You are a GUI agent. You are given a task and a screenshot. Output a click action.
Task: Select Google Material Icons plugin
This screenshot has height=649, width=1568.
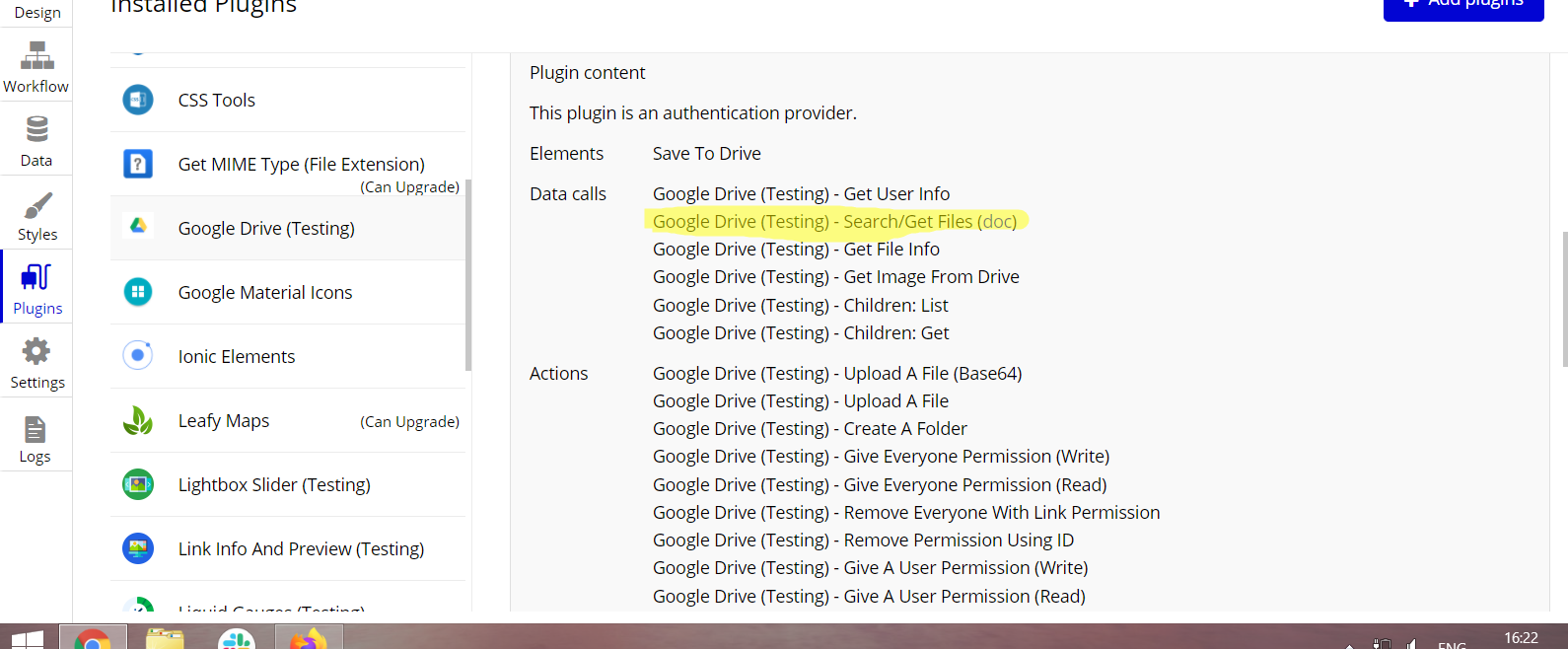point(288,292)
